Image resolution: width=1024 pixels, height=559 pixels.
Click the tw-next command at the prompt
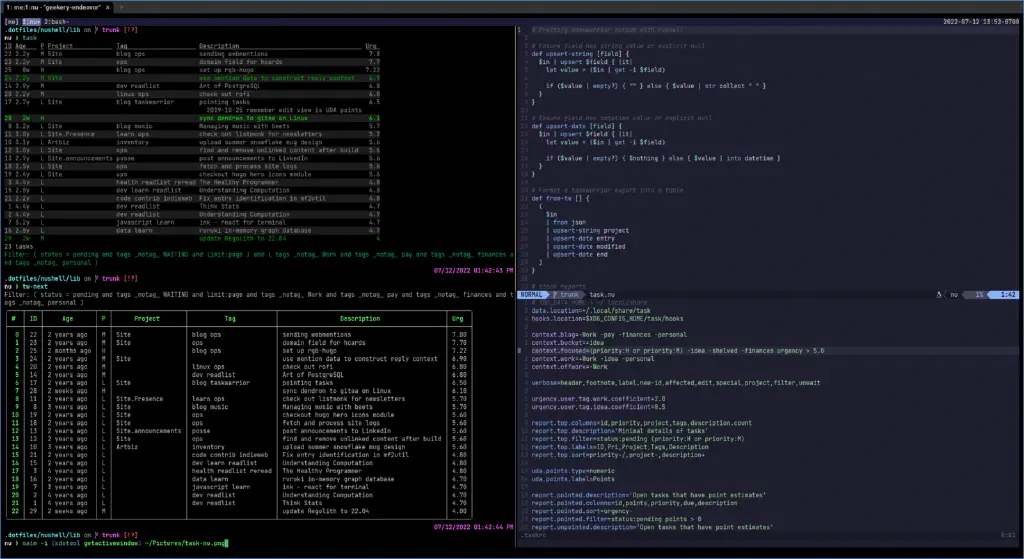35,287
